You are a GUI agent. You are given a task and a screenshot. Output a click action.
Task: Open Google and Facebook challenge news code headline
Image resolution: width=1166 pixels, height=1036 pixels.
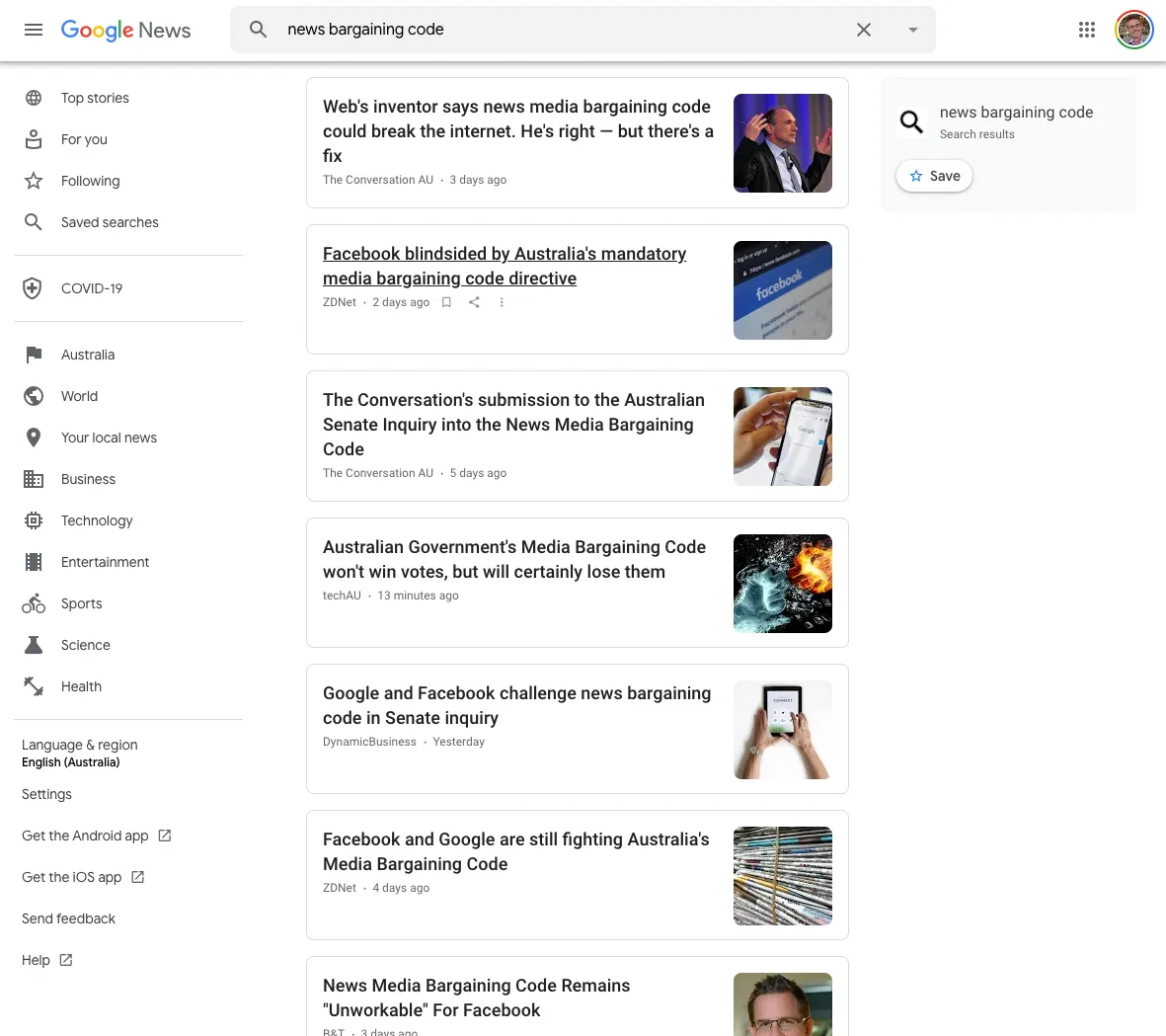[516, 705]
